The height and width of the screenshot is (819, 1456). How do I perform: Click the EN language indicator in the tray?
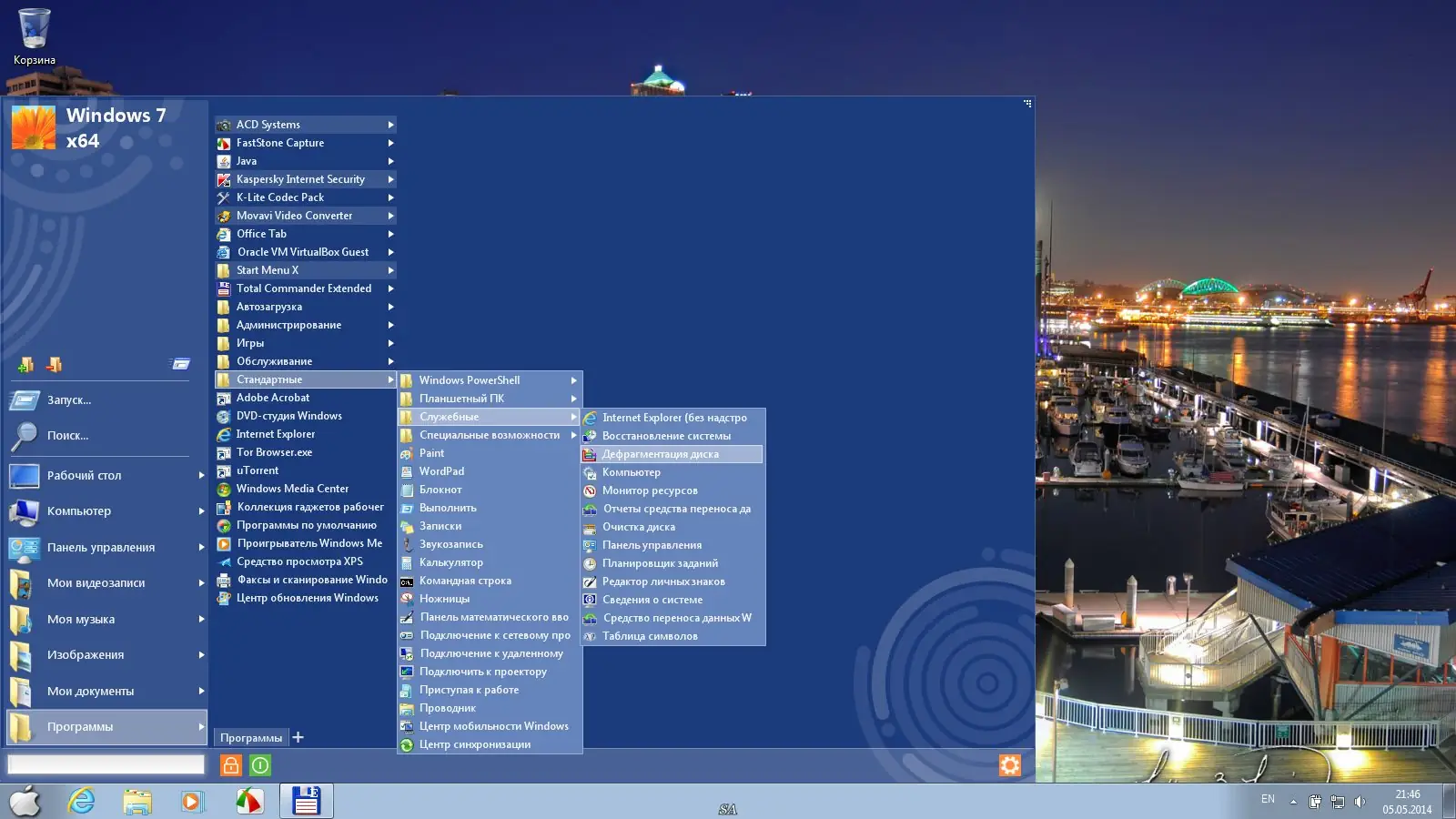click(x=1268, y=799)
